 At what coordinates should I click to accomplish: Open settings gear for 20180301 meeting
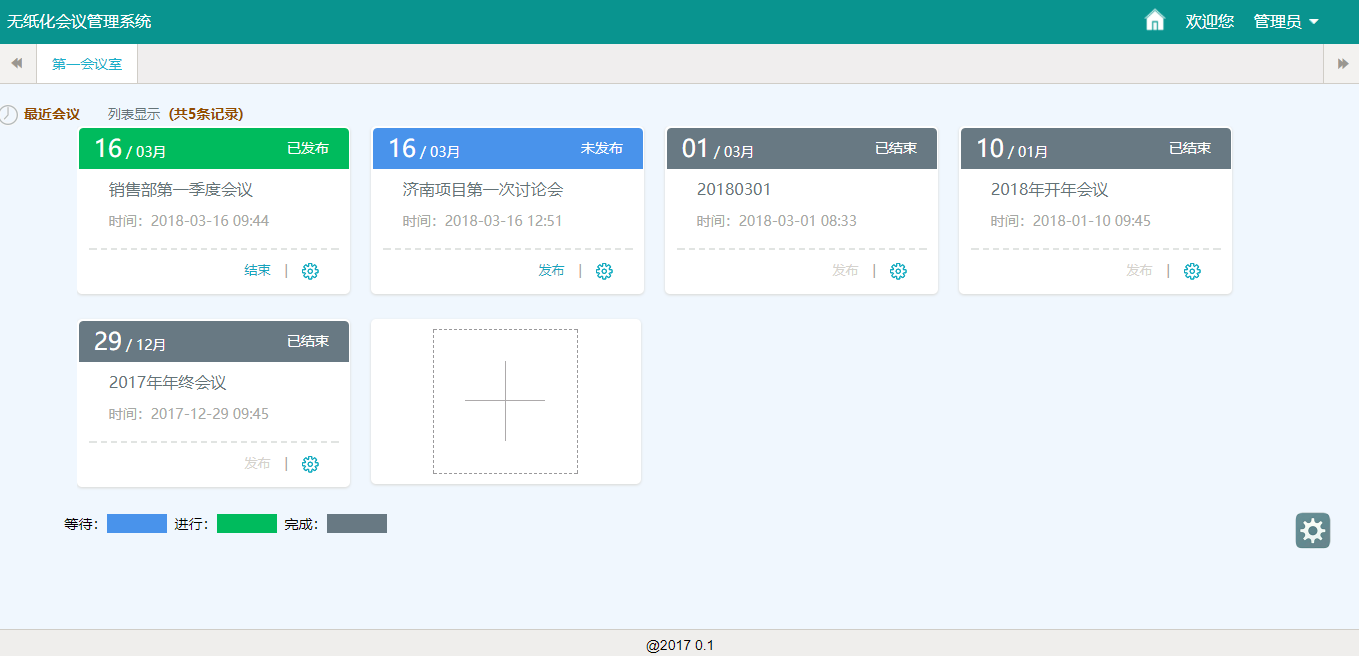[898, 271]
